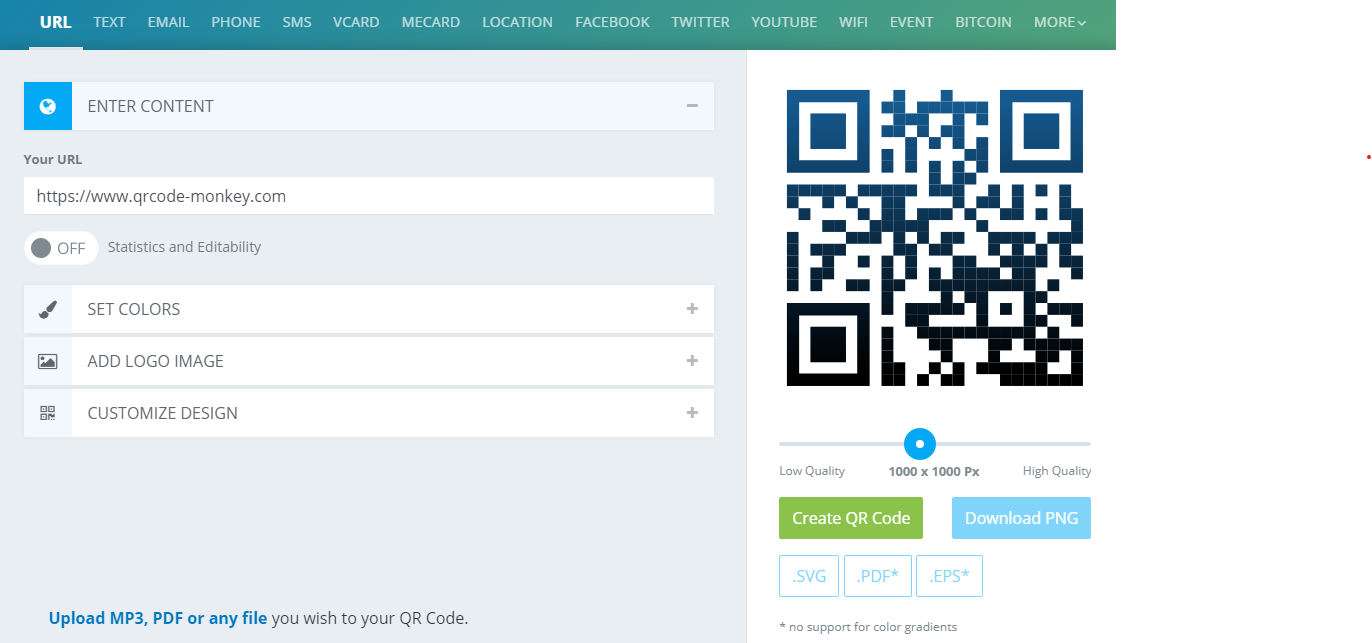Click the ADD LOGO IMAGE section label
The image size is (1372, 643).
click(156, 361)
